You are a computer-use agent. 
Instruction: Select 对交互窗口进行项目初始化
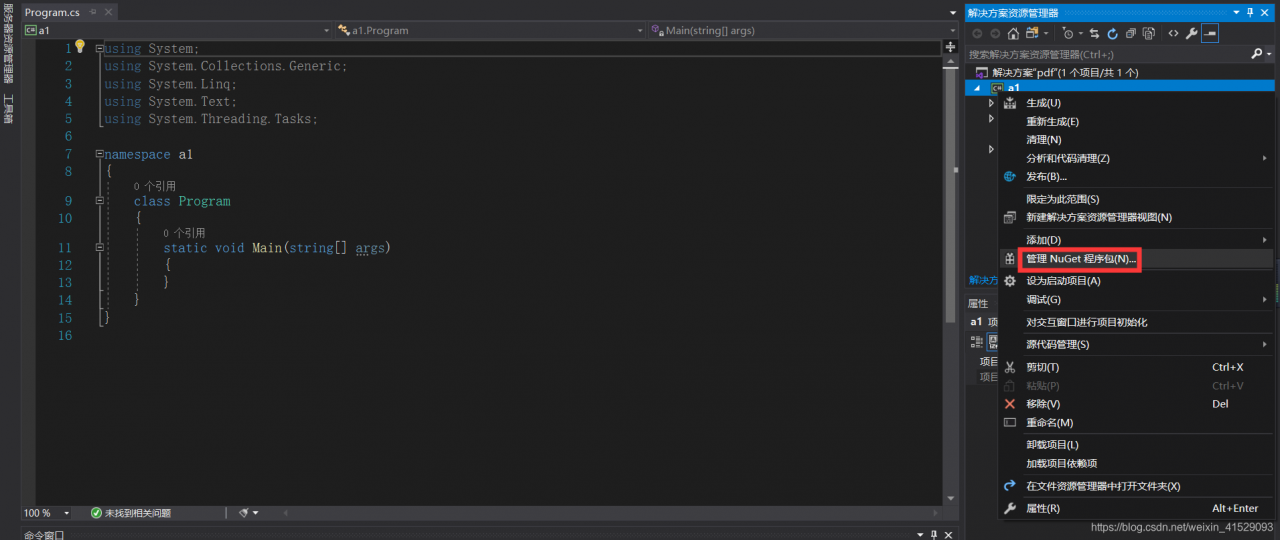pyautogui.click(x=1137, y=322)
